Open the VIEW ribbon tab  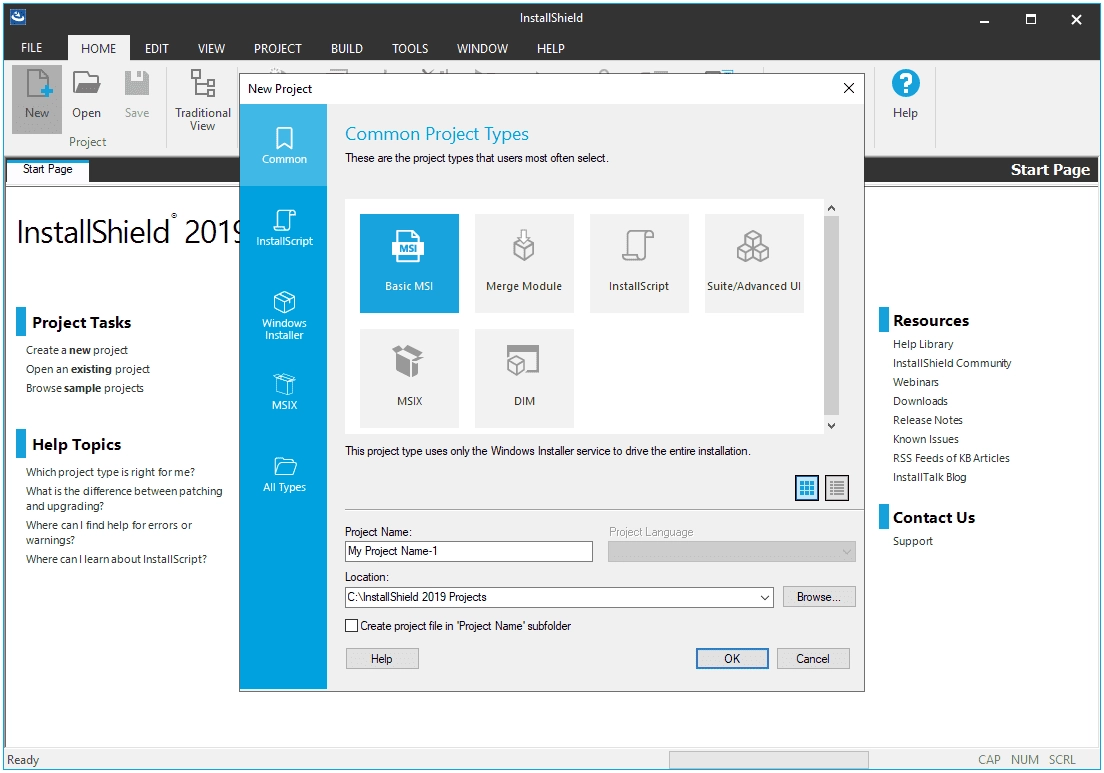[211, 48]
